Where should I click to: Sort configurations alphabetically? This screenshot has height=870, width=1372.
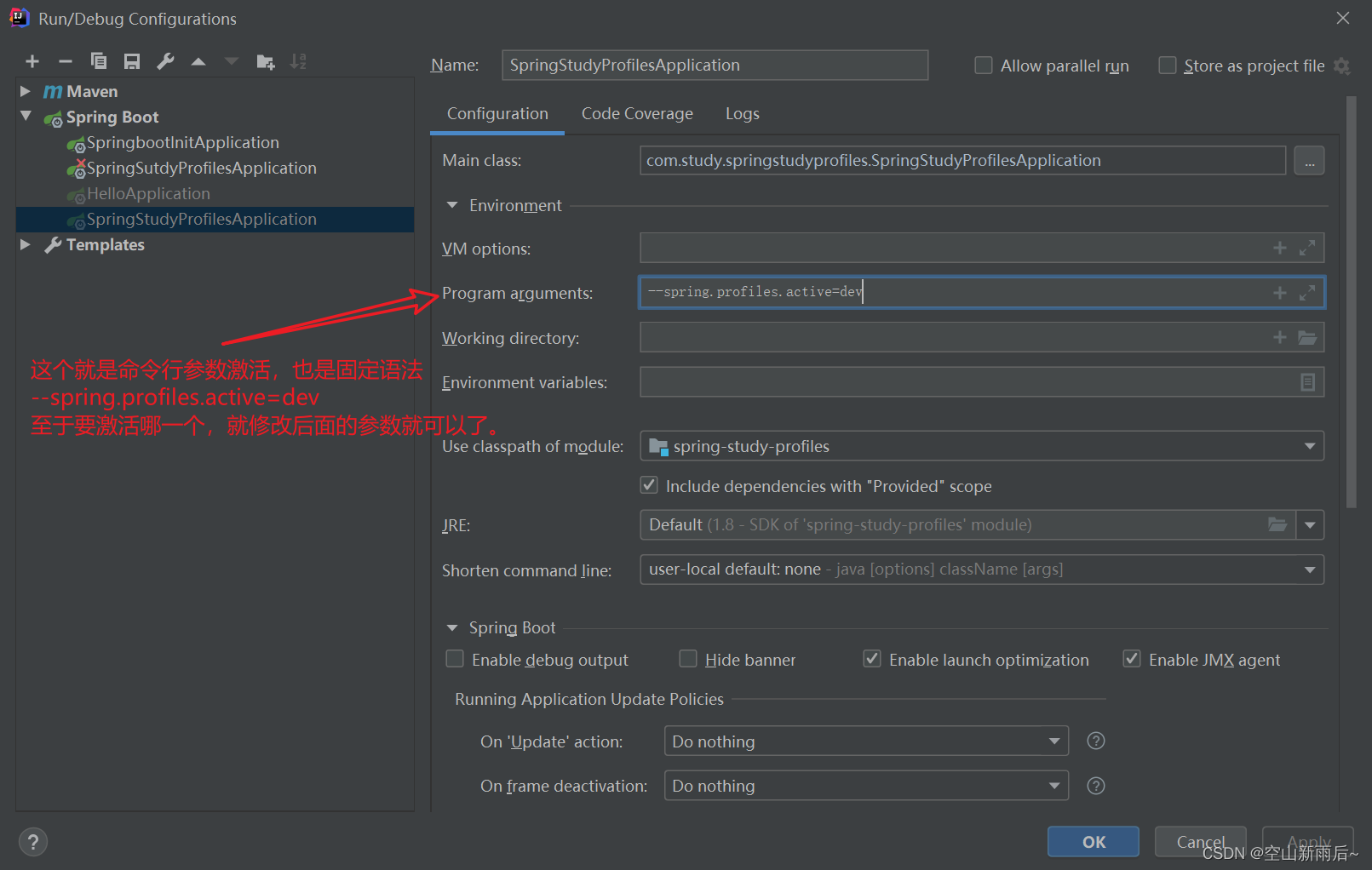(x=298, y=61)
